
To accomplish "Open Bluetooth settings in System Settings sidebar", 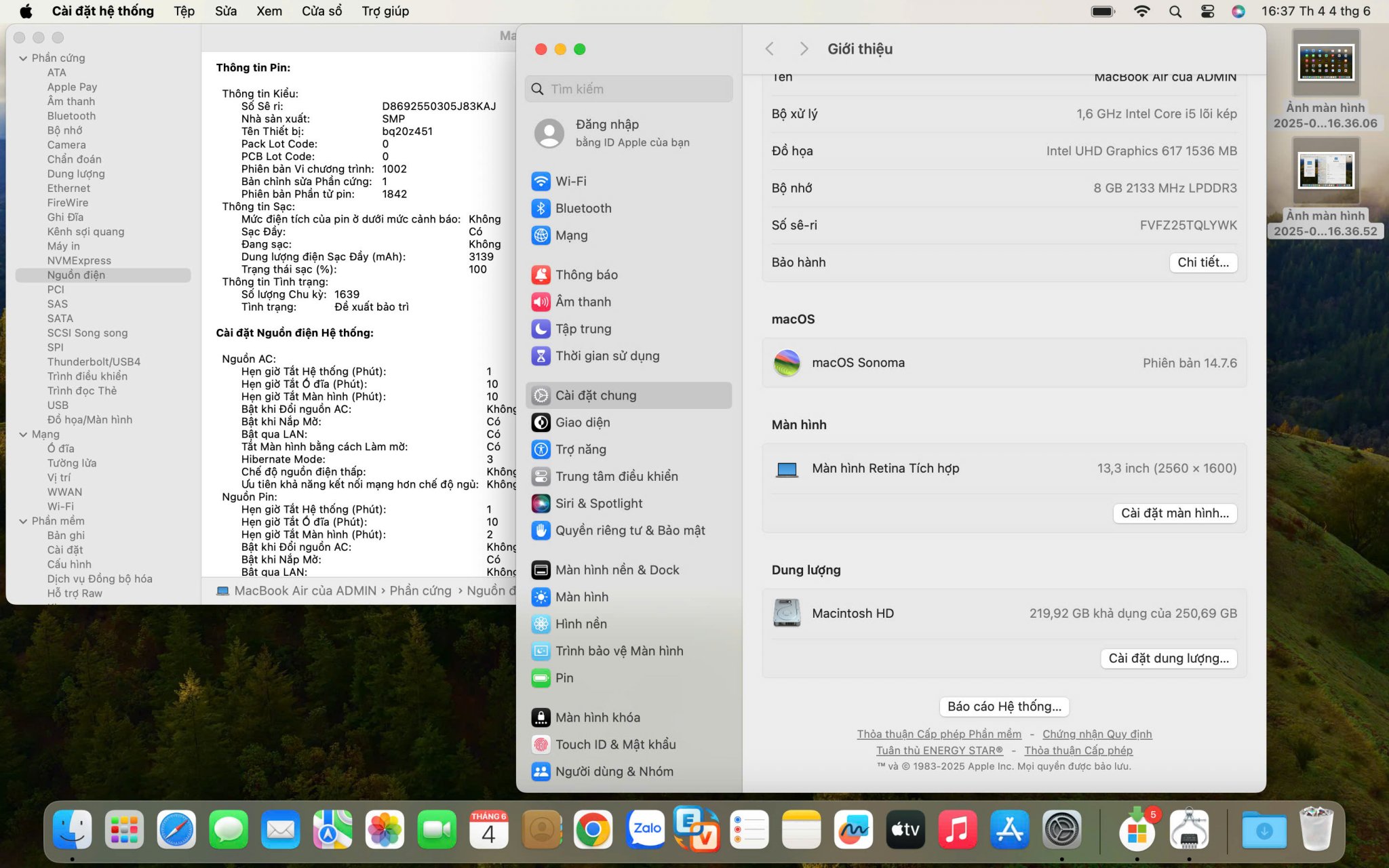I will coord(629,208).
